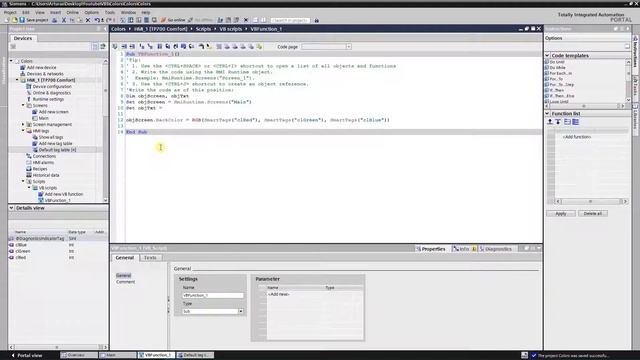Click the Search in project field
Viewport: 640px width, 360px height.
[x=290, y=20]
